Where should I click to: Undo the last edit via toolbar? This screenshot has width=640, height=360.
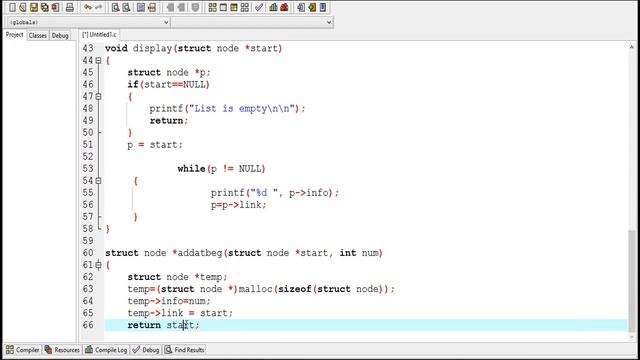click(x=88, y=7)
